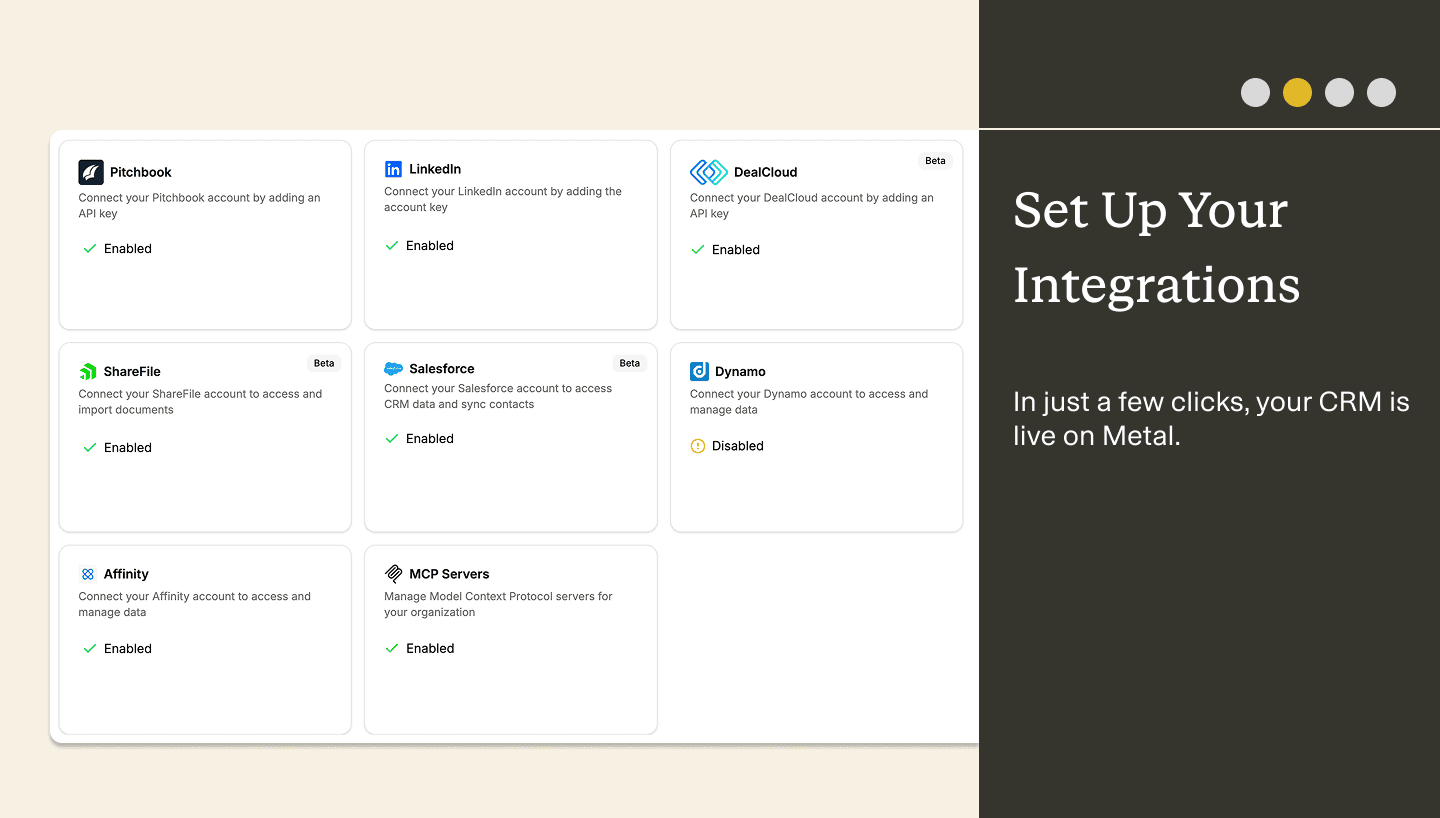This screenshot has width=1440, height=818.
Task: Click the DealCloud logo icon
Action: tap(709, 172)
